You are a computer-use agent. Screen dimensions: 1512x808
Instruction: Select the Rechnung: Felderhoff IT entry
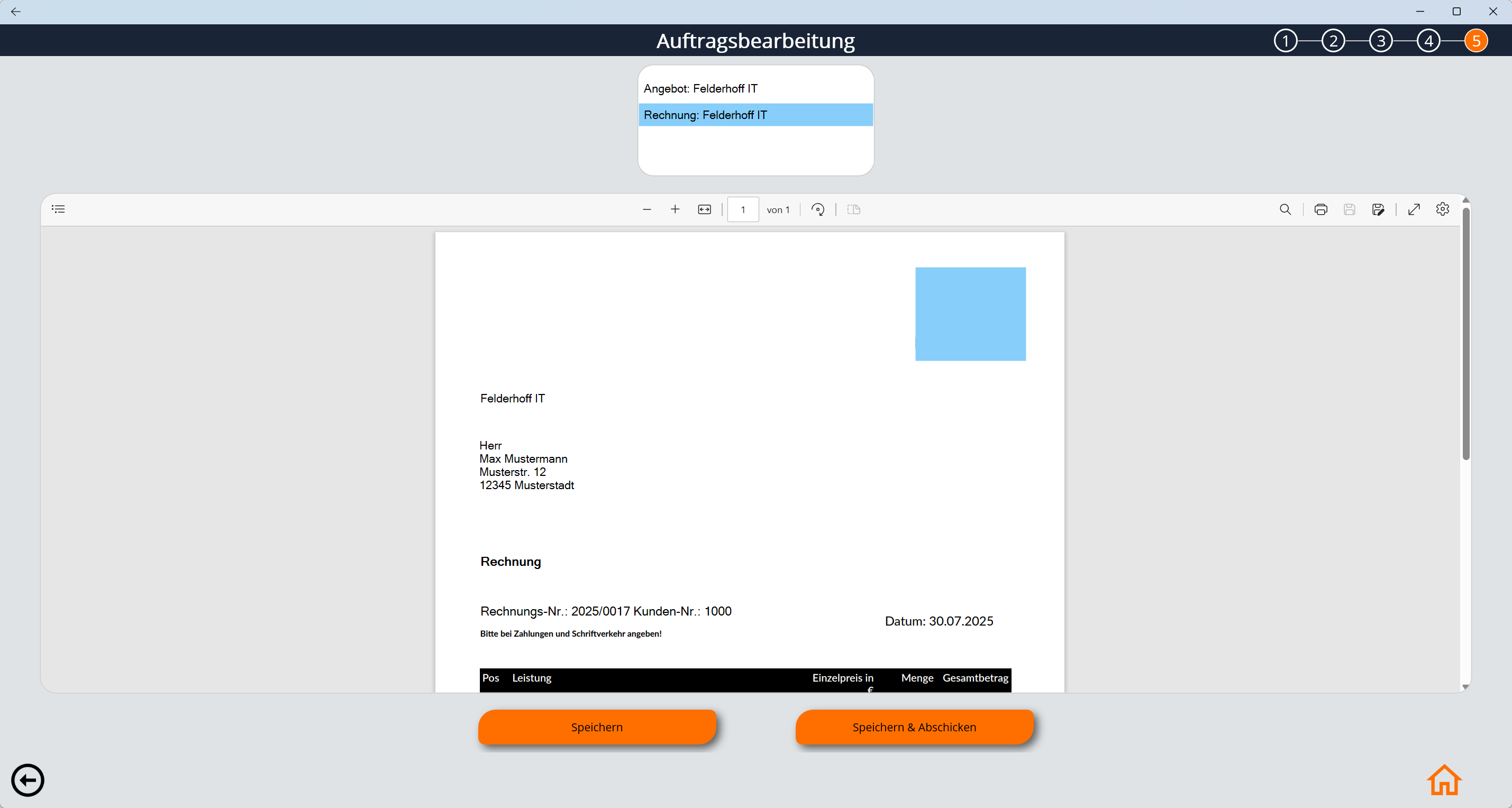click(755, 115)
